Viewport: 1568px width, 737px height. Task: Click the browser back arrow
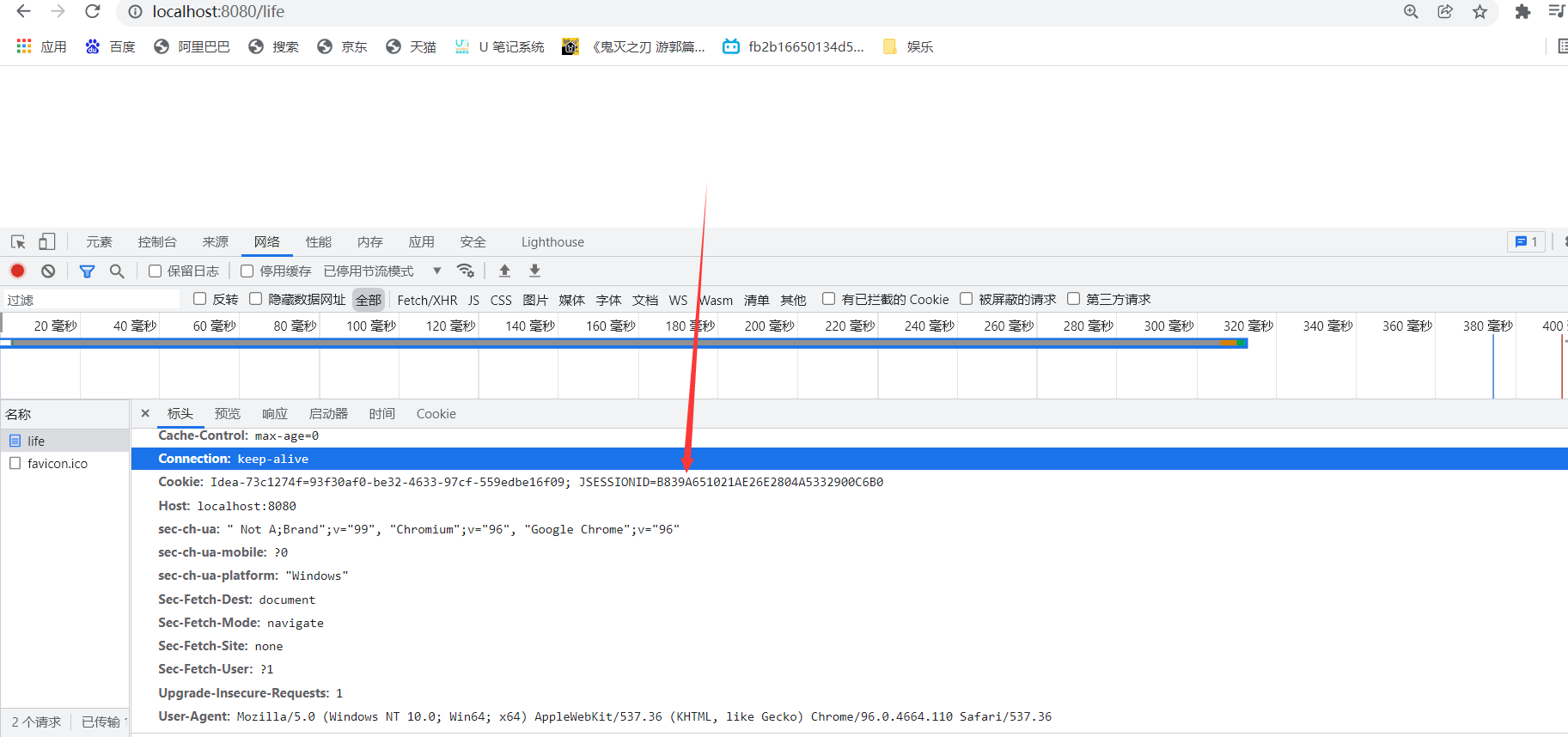coord(23,11)
